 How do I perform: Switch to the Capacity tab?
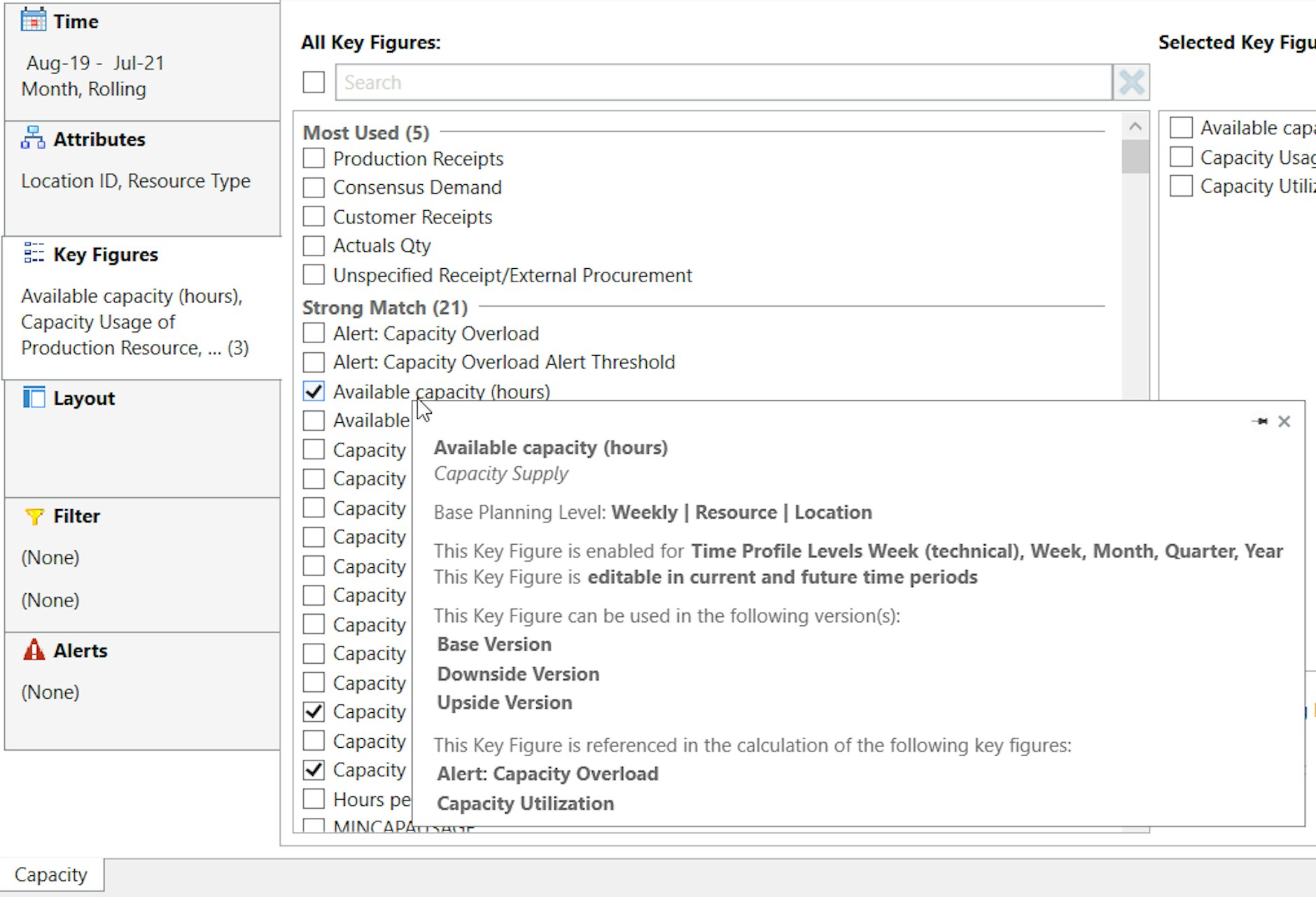[x=50, y=874]
